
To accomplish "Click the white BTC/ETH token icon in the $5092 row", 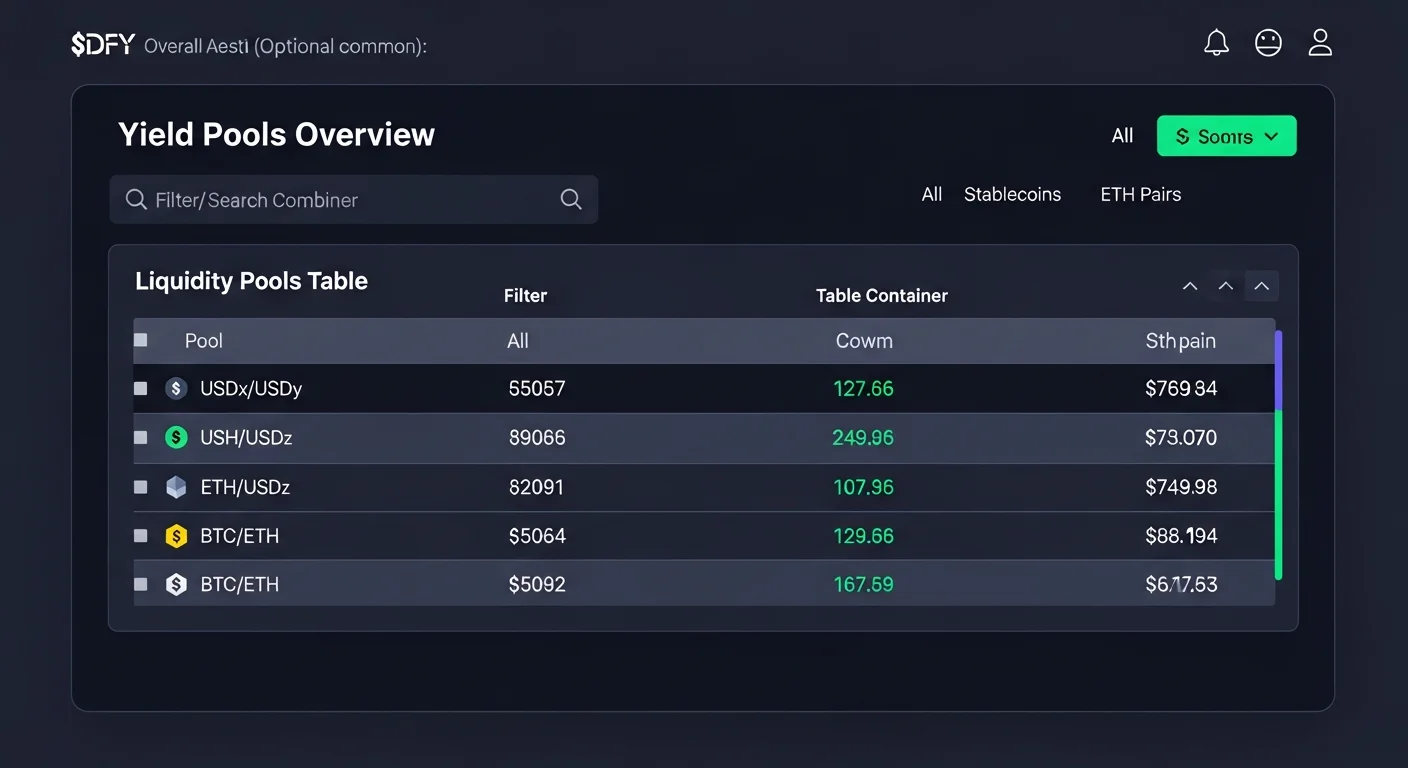I will (x=176, y=584).
